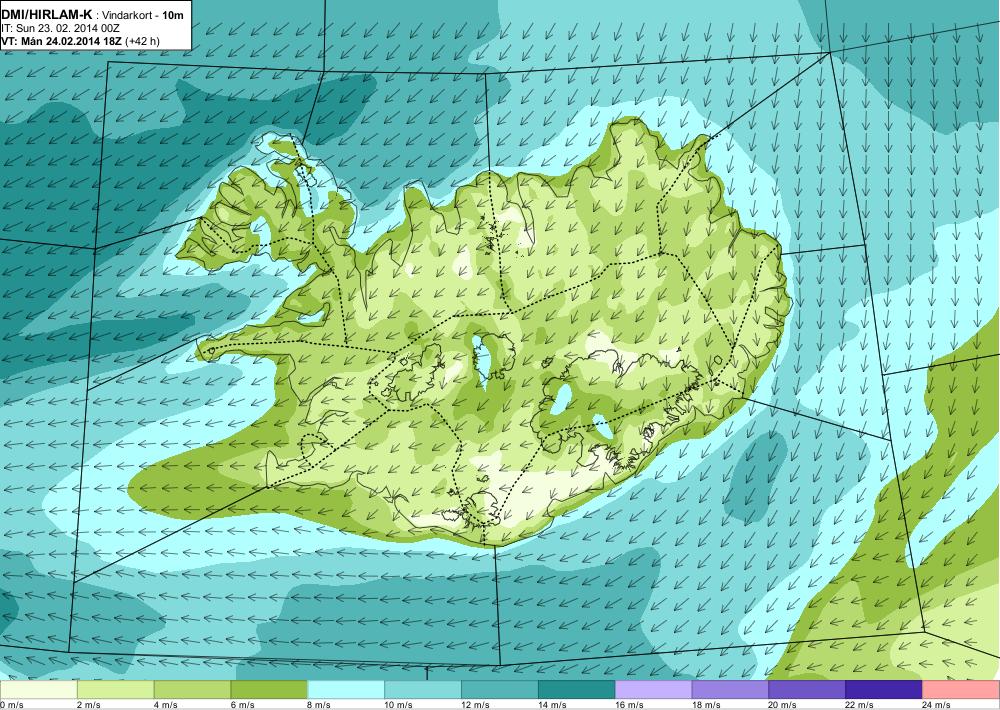The width and height of the screenshot is (1000, 710).
Task: Click the medium teal 12 m/s legend swatch
Action: point(500,690)
